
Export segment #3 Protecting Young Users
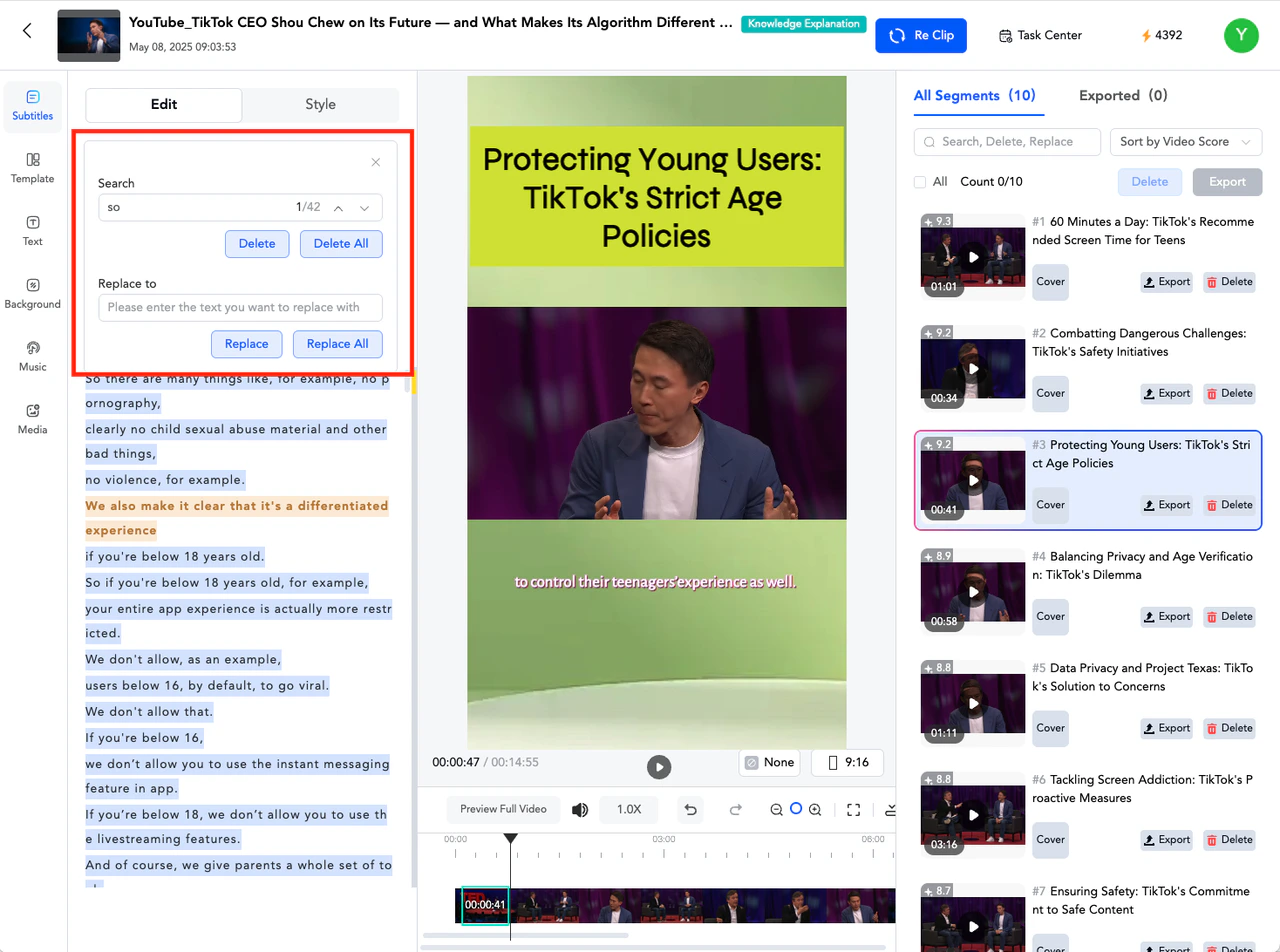click(1167, 505)
